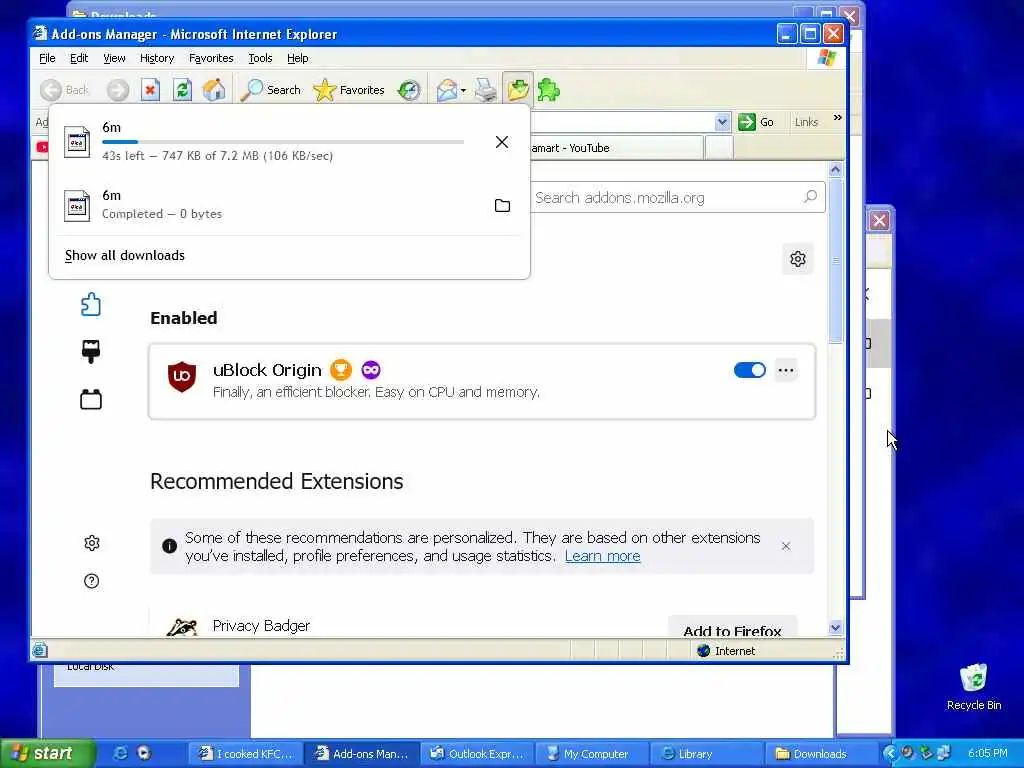Select the YouTube tab
The image size is (1024, 768).
(x=616, y=148)
